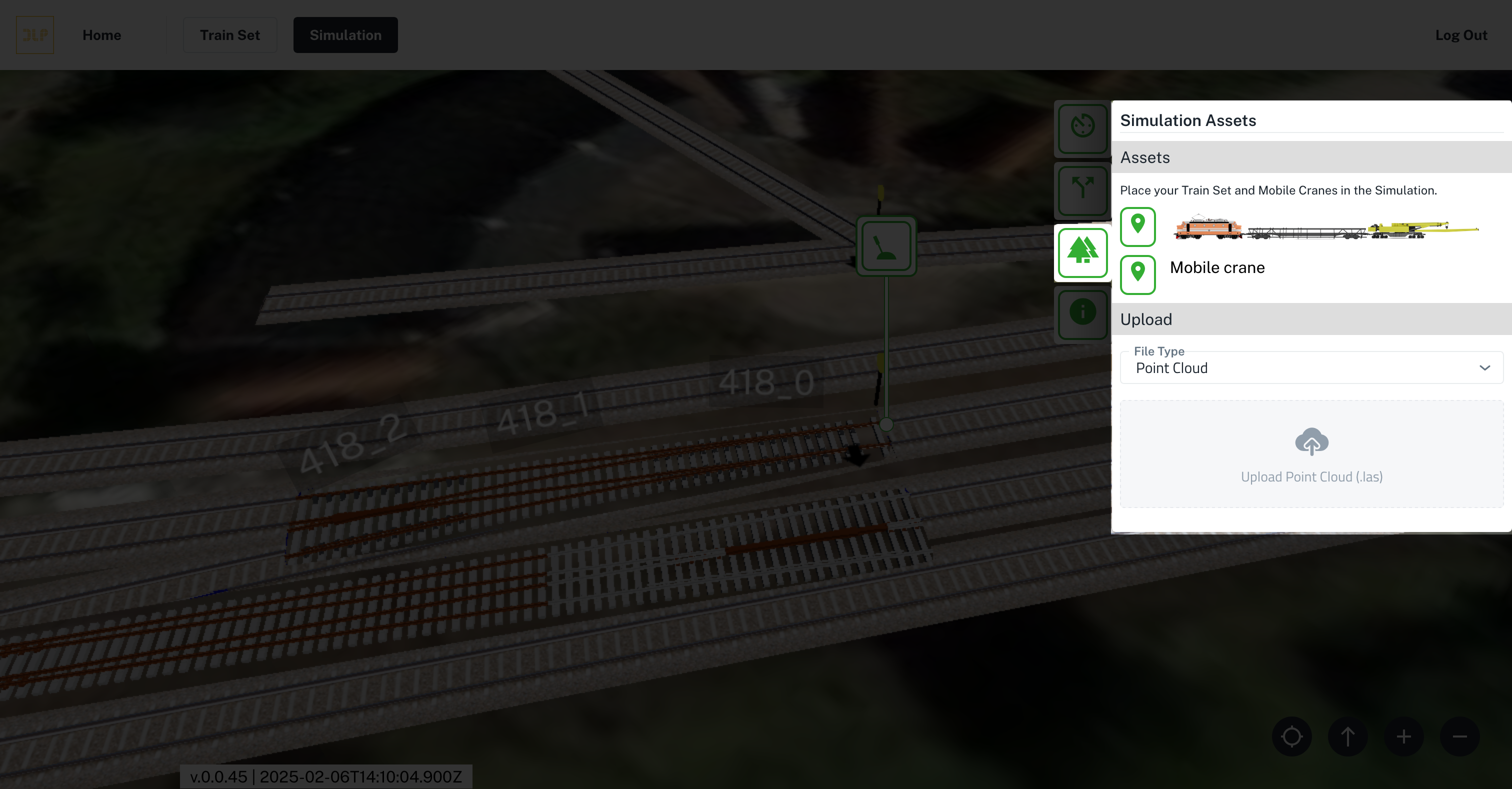Select the Simulation tab

point(345,35)
